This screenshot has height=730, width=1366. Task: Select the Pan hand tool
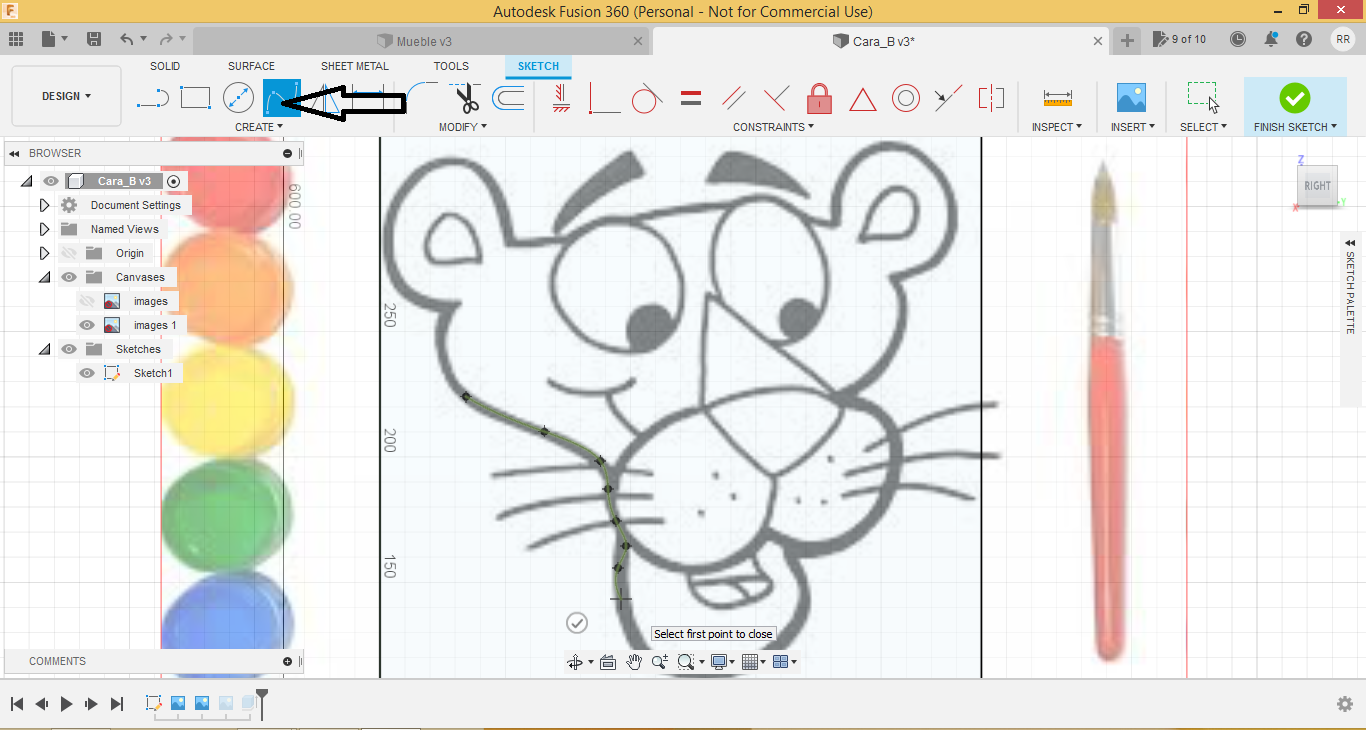pyautogui.click(x=634, y=662)
